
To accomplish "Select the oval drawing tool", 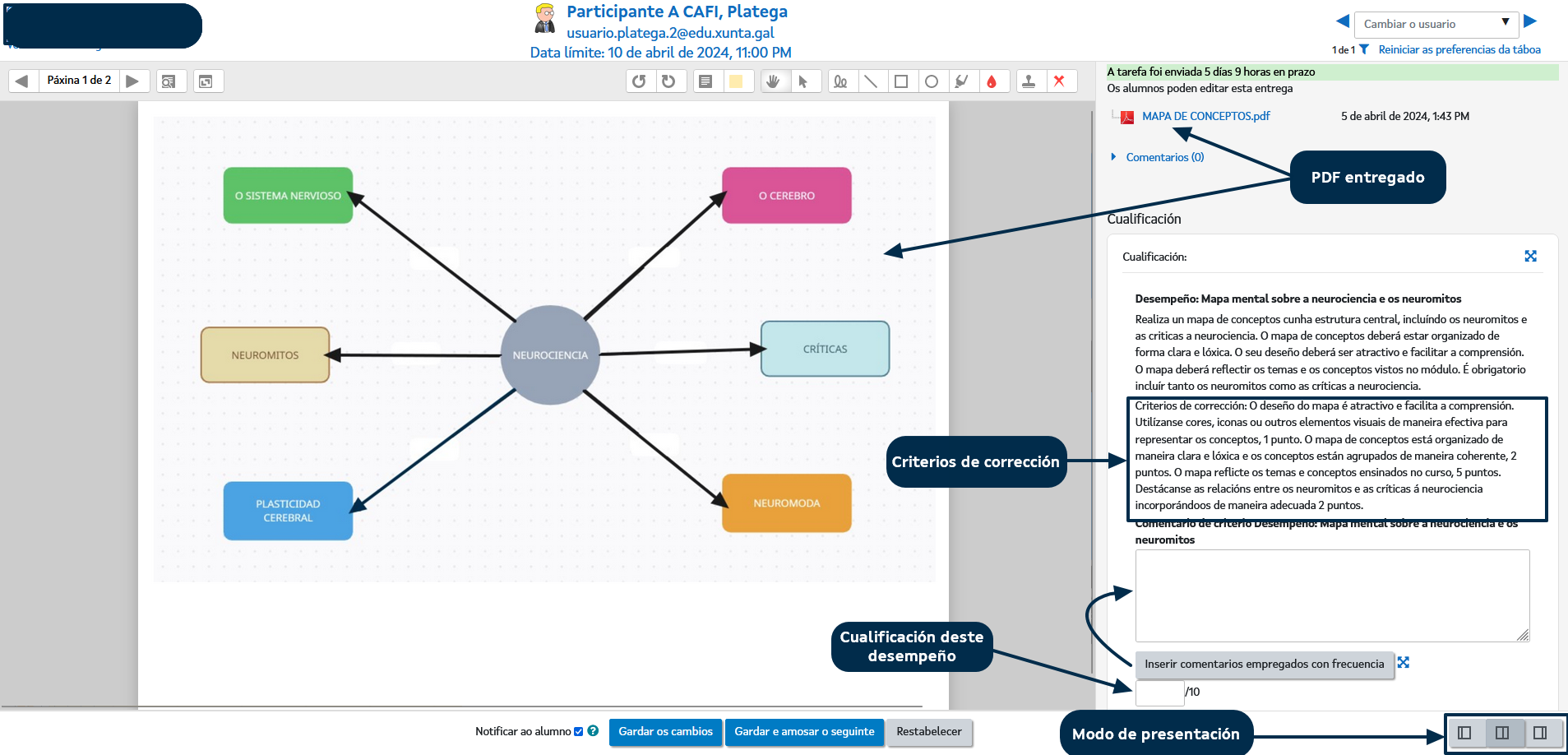I will 932,81.
